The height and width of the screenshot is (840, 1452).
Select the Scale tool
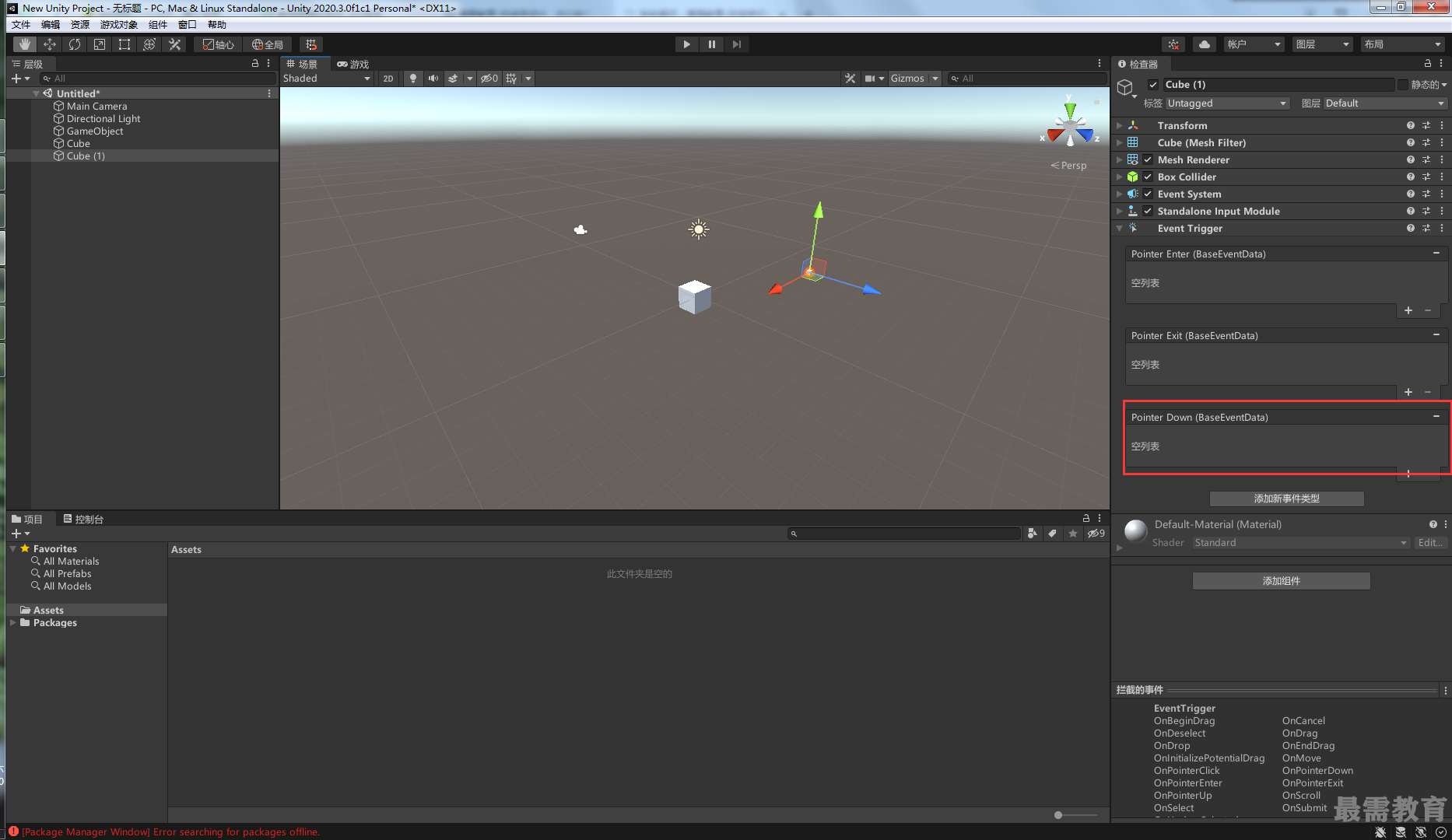100,44
